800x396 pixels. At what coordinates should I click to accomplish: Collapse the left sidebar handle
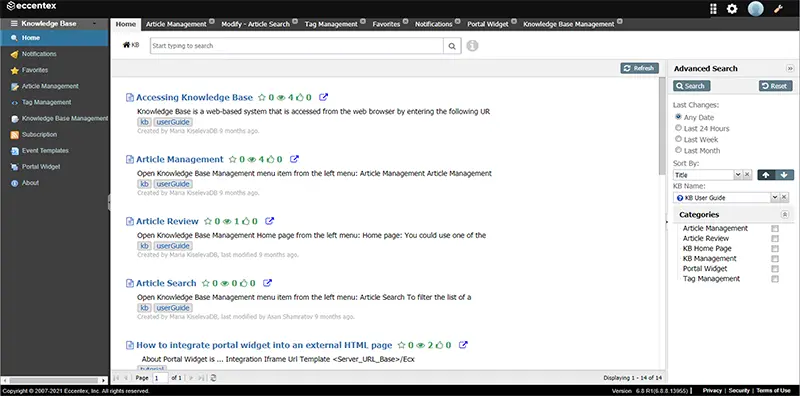click(109, 203)
